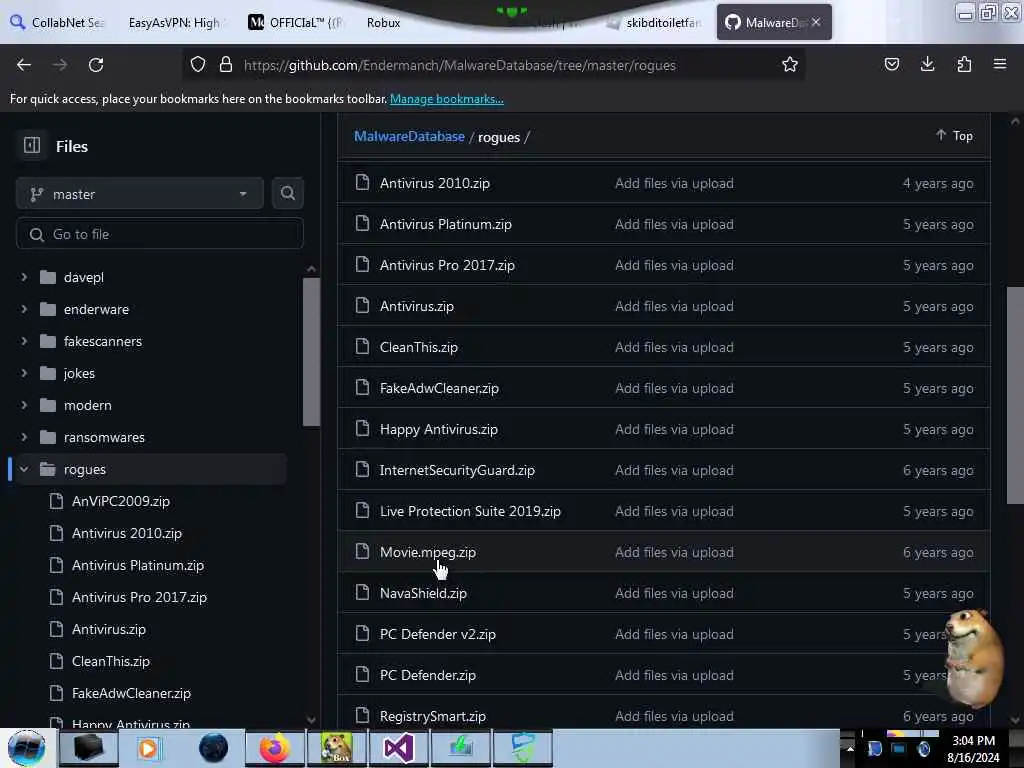Reload the current GitHub page
Image resolution: width=1024 pixels, height=768 pixels.
[96, 65]
